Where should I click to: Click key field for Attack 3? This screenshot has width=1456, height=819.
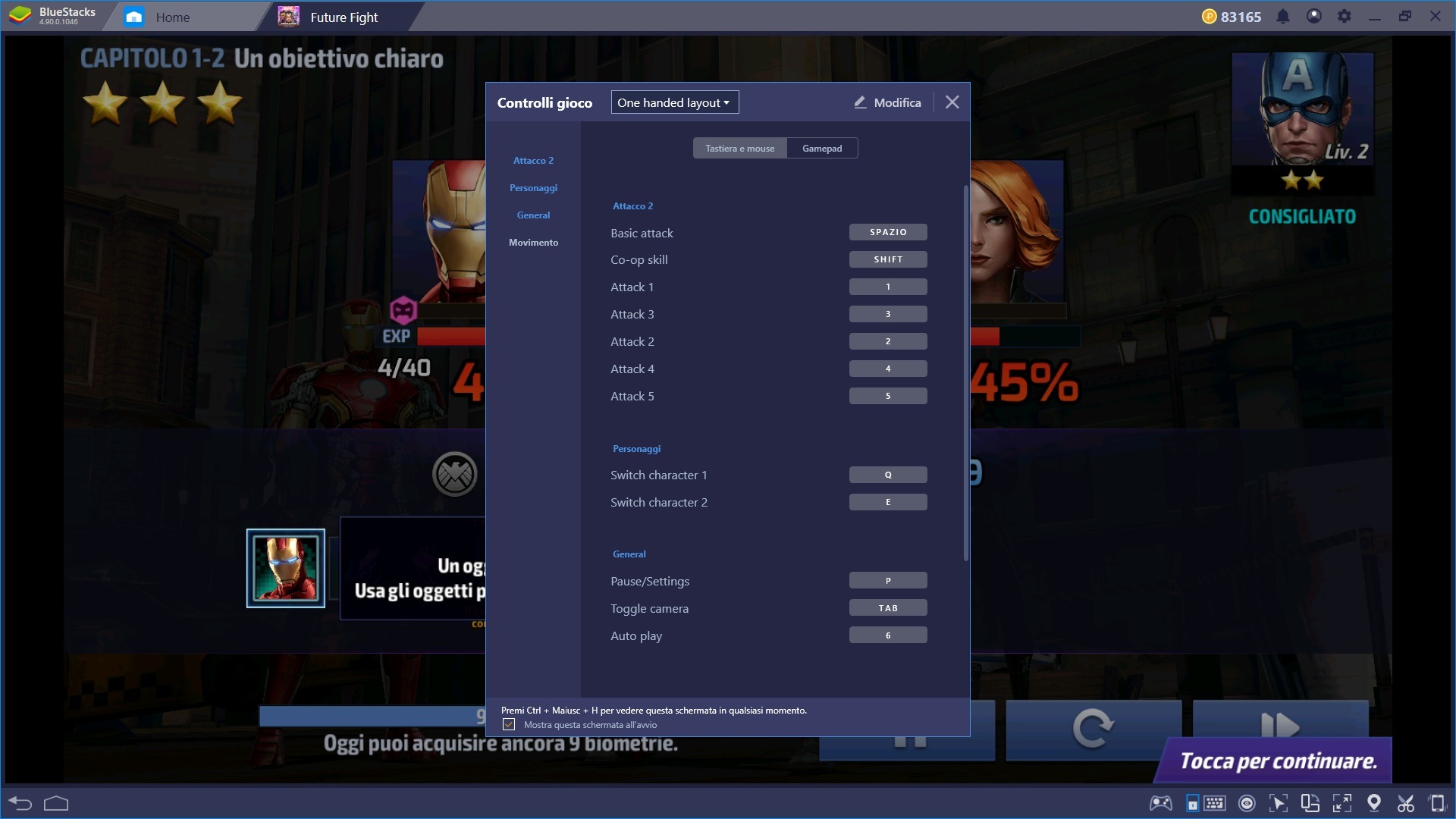pyautogui.click(x=888, y=314)
